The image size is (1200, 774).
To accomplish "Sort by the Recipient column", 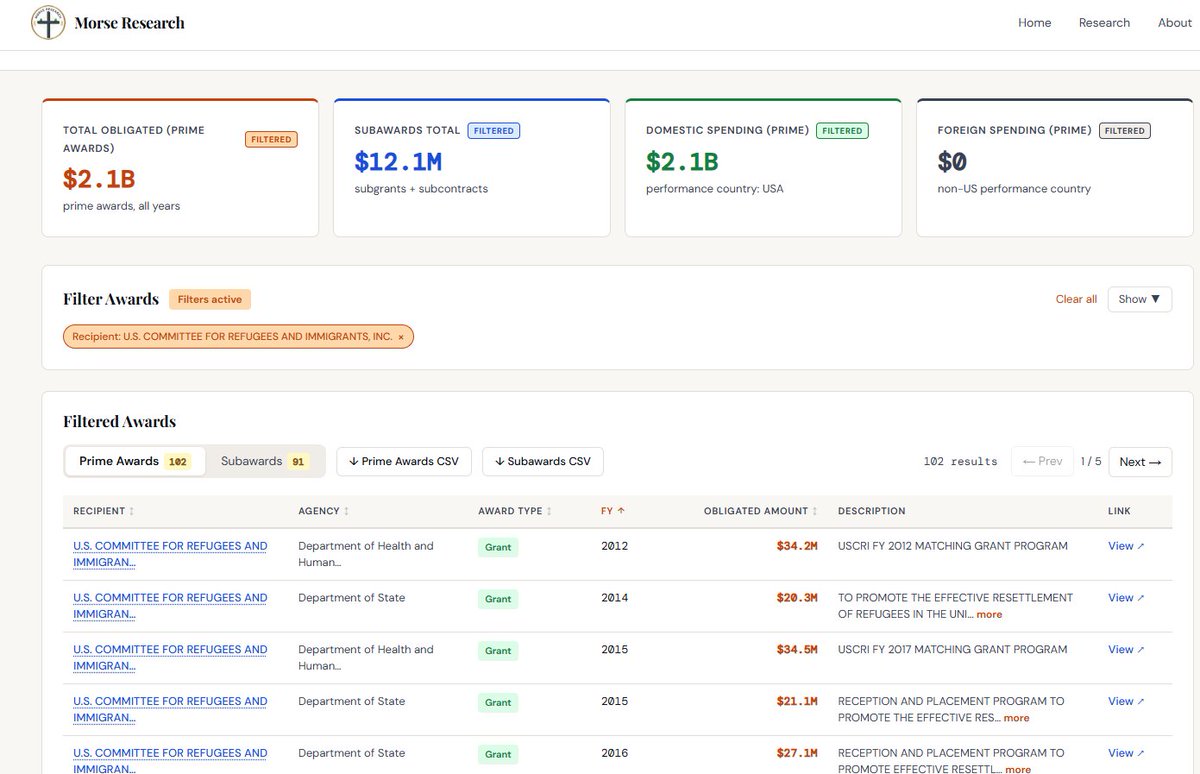I will (x=103, y=511).
